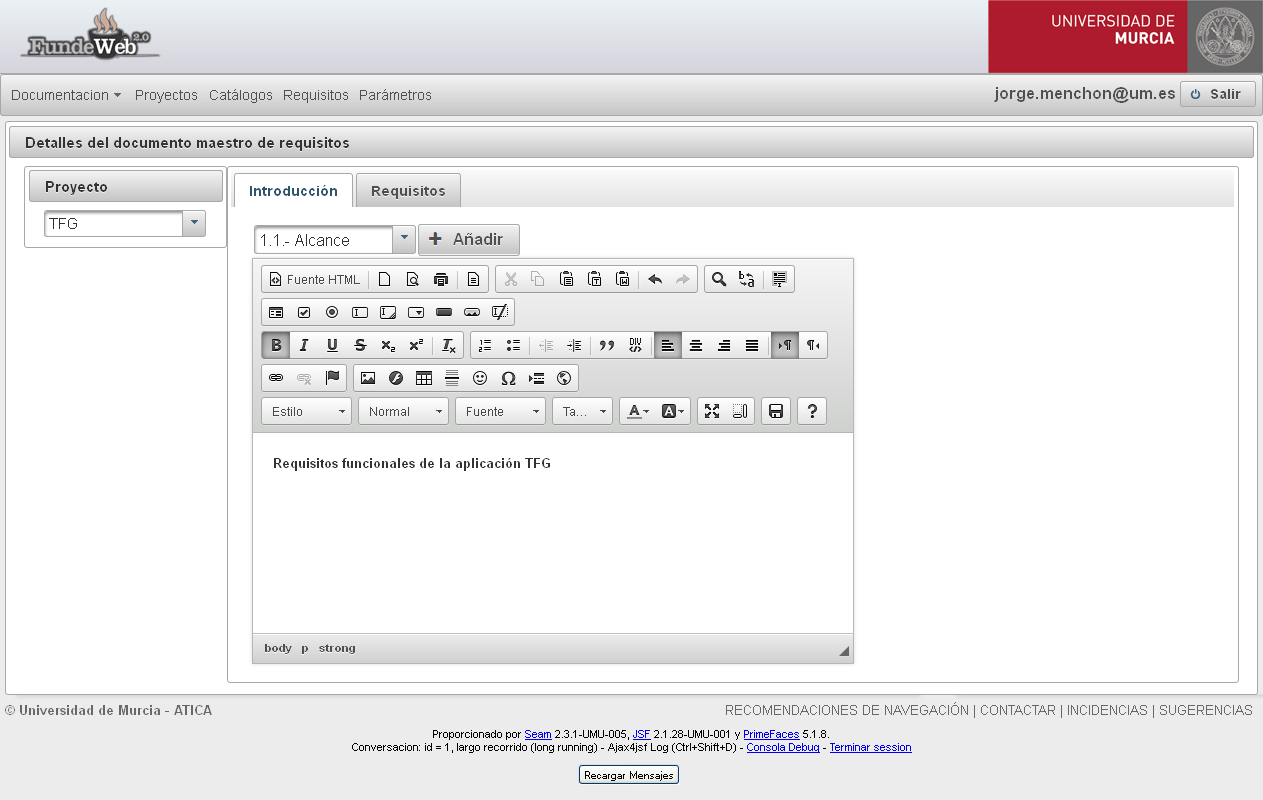Open the font size Ta... dropdown
The width and height of the screenshot is (1263, 800).
point(582,411)
